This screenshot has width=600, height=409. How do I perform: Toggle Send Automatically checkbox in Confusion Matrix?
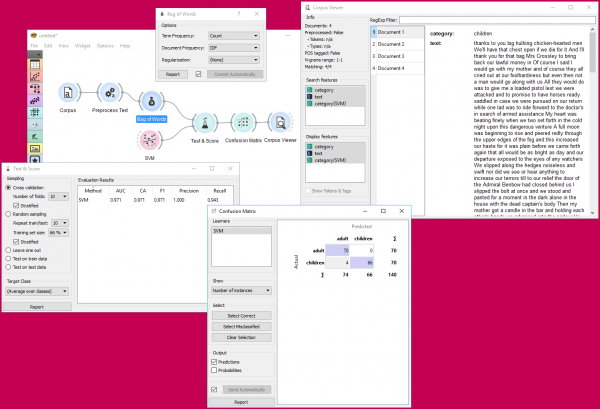coord(214,389)
